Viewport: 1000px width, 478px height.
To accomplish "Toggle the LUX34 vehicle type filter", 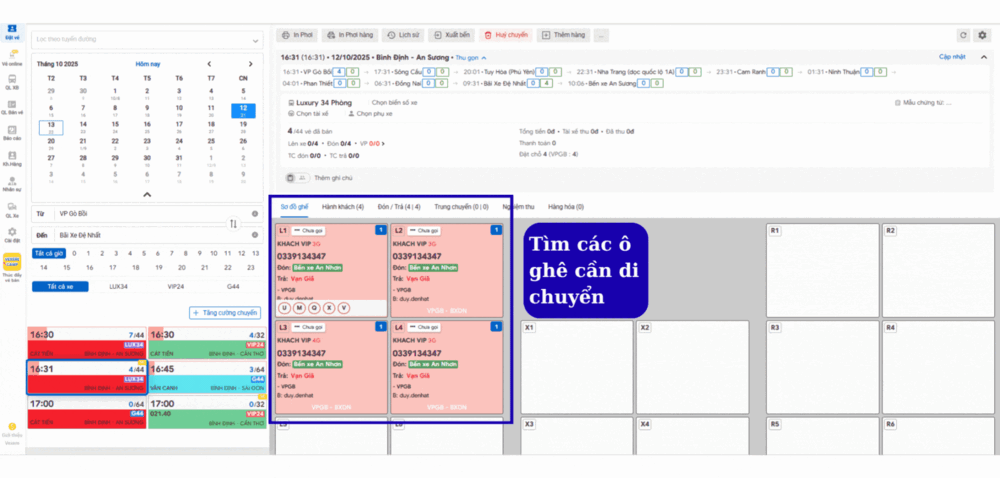I will pyautogui.click(x=118, y=286).
